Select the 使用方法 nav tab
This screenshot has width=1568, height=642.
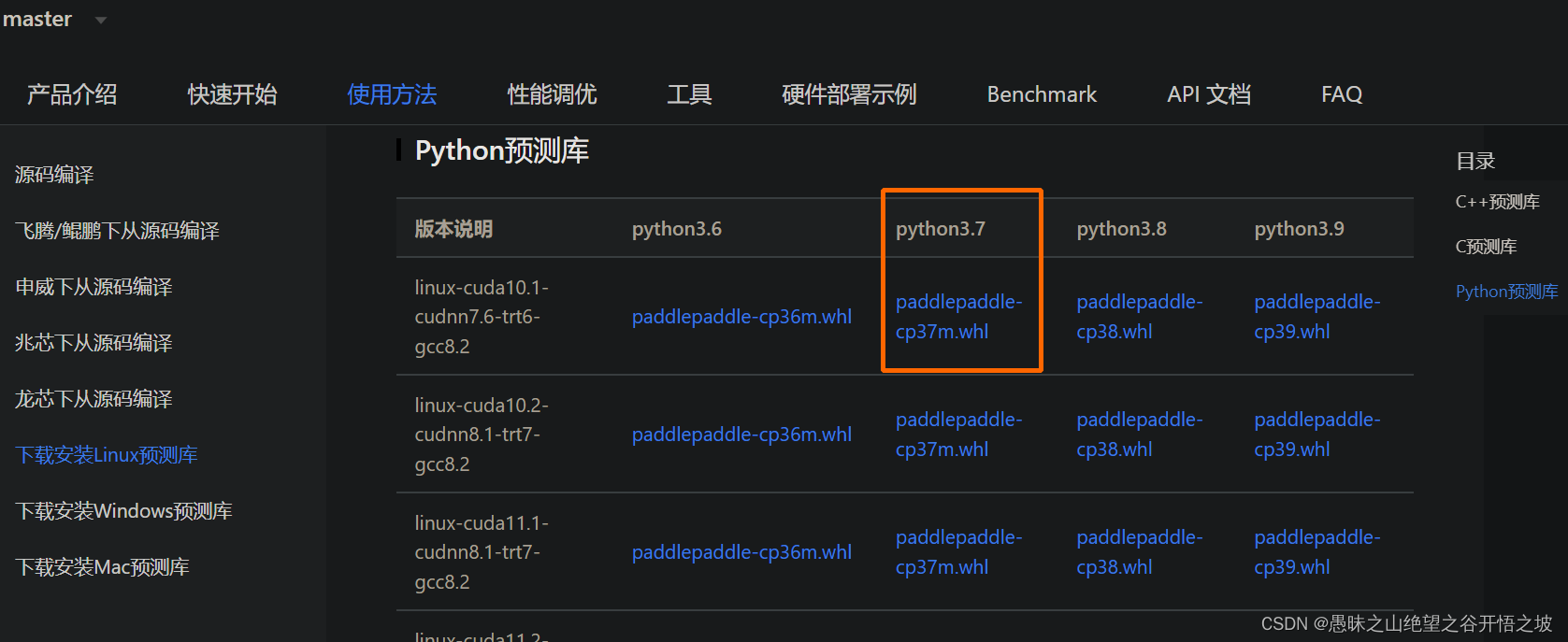[392, 94]
